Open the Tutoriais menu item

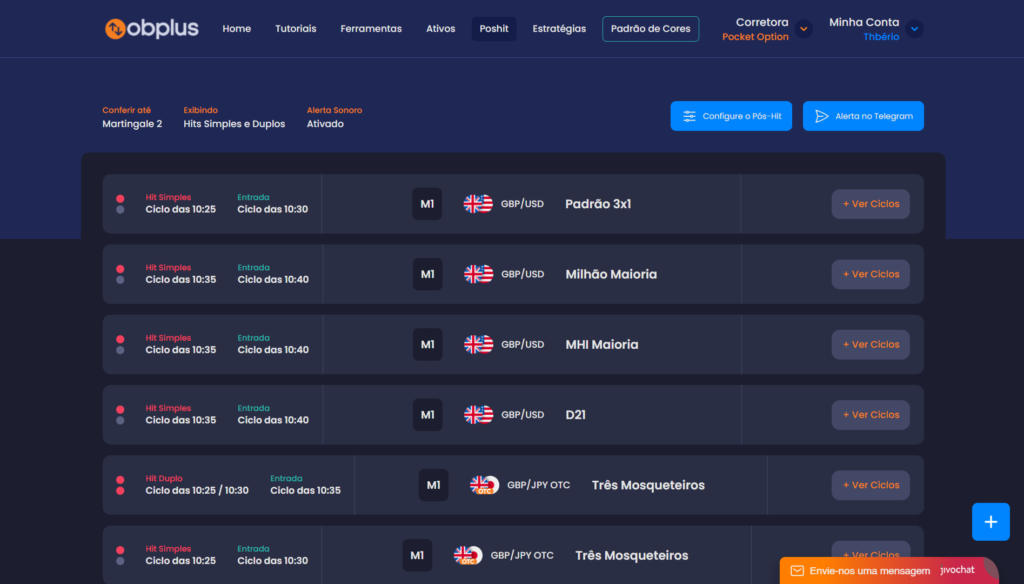point(295,29)
